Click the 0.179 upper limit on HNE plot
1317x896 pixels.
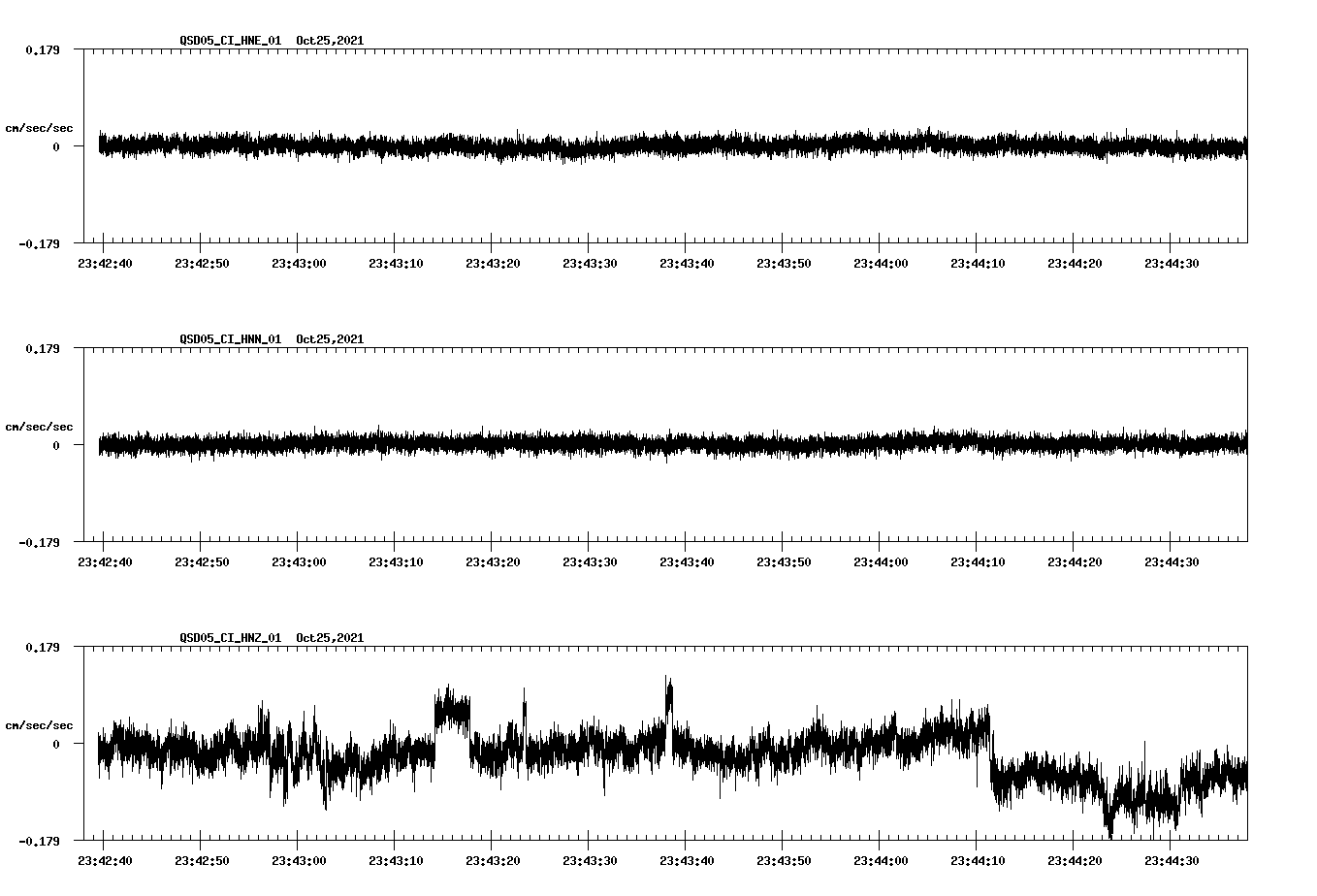[x=42, y=49]
